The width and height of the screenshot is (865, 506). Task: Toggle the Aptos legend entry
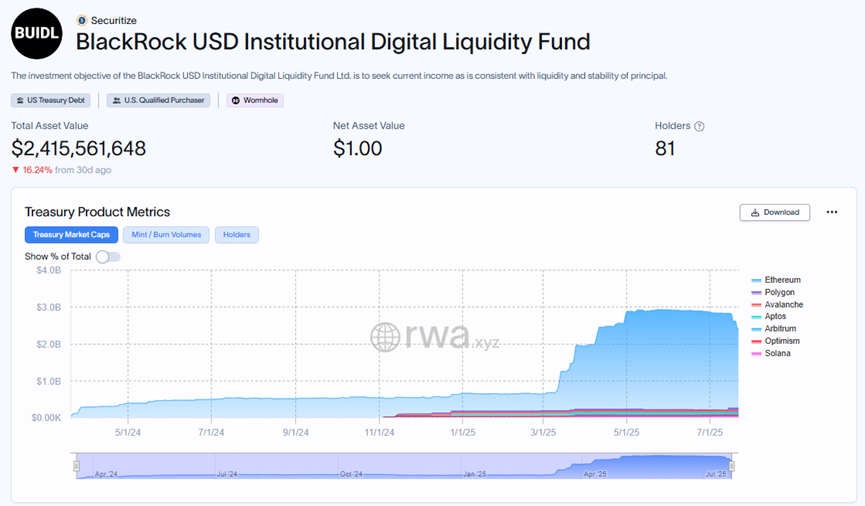[x=775, y=316]
